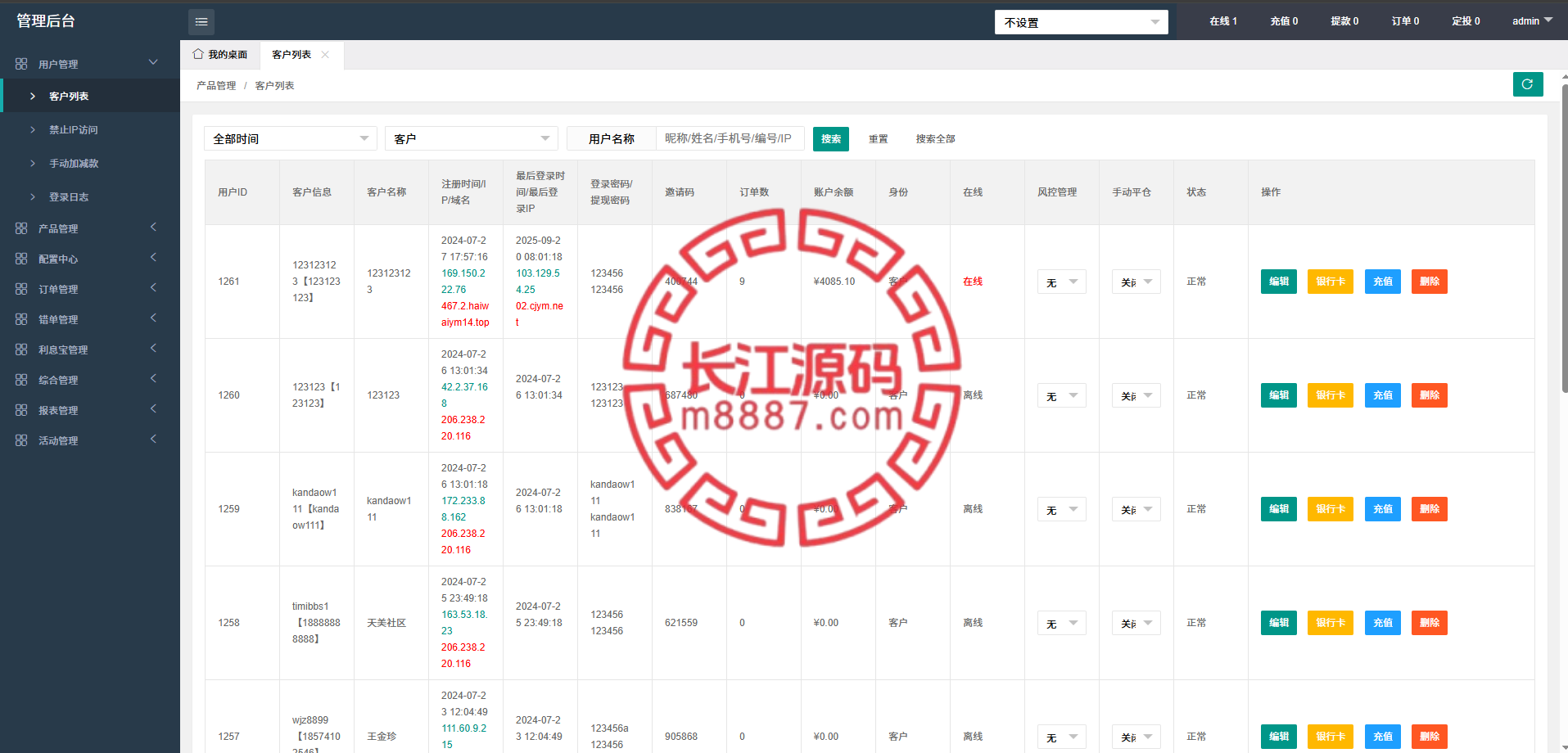The width and height of the screenshot is (1568, 753).
Task: Click invite code 905868
Action: [681, 737]
